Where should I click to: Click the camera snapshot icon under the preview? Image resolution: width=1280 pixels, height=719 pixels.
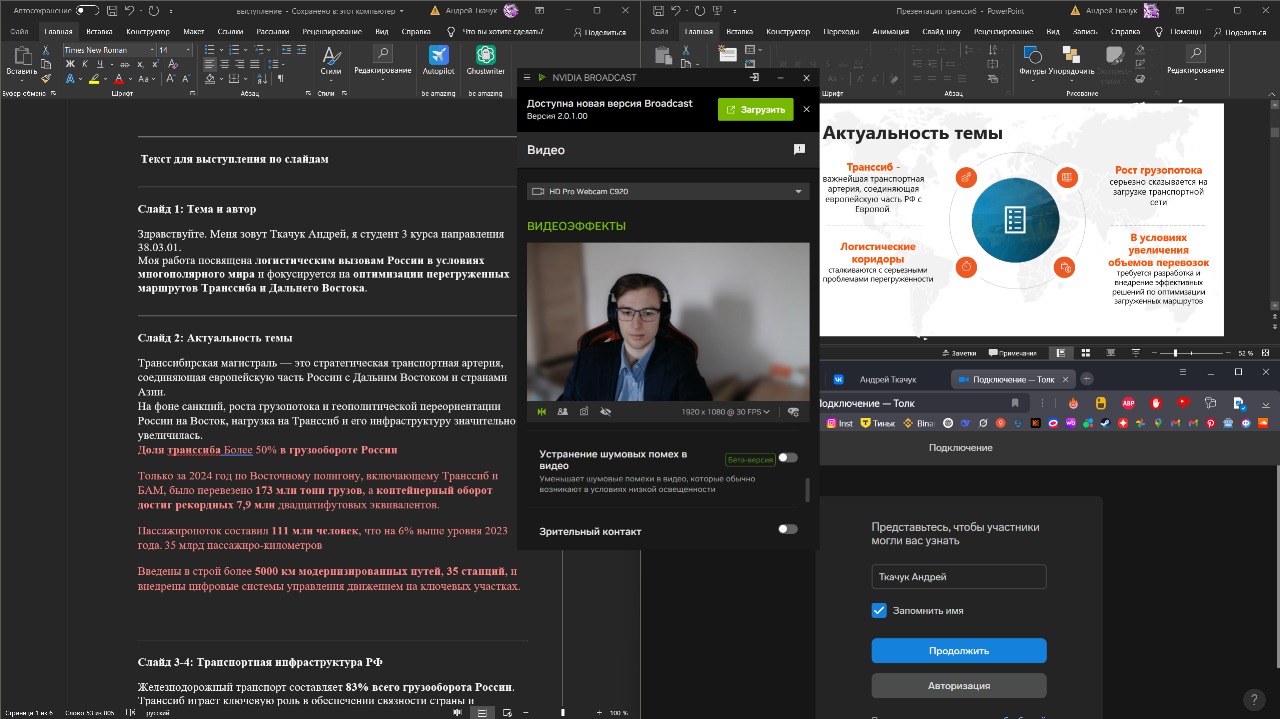pyautogui.click(x=584, y=411)
